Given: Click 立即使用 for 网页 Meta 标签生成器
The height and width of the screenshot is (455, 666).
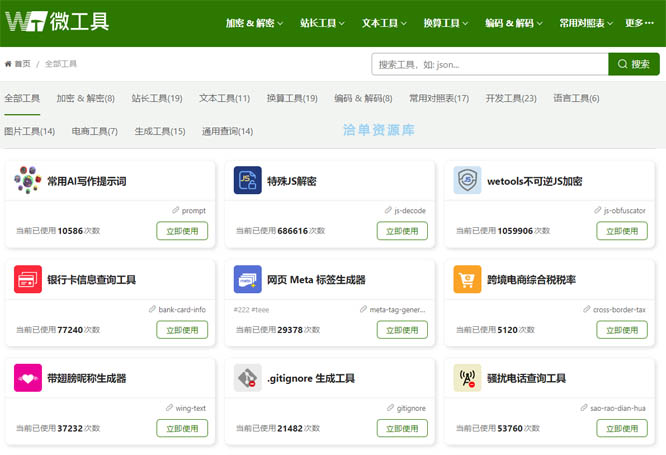Looking at the screenshot, I should pyautogui.click(x=402, y=330).
